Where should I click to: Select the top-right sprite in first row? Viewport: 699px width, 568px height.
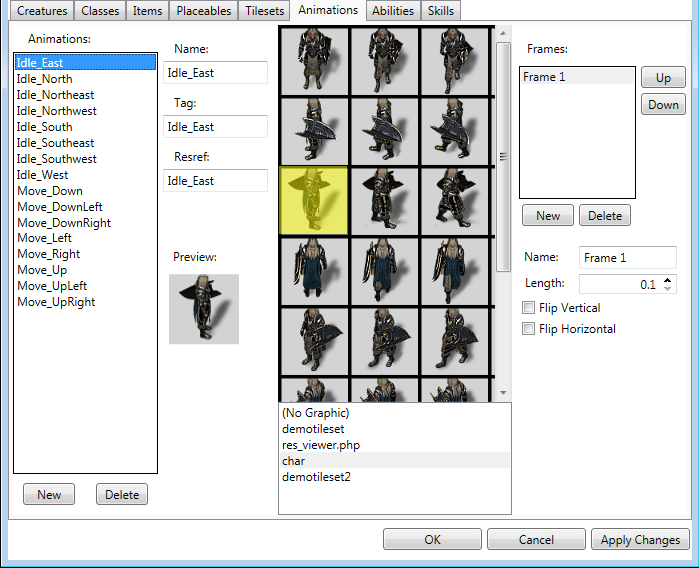point(454,60)
